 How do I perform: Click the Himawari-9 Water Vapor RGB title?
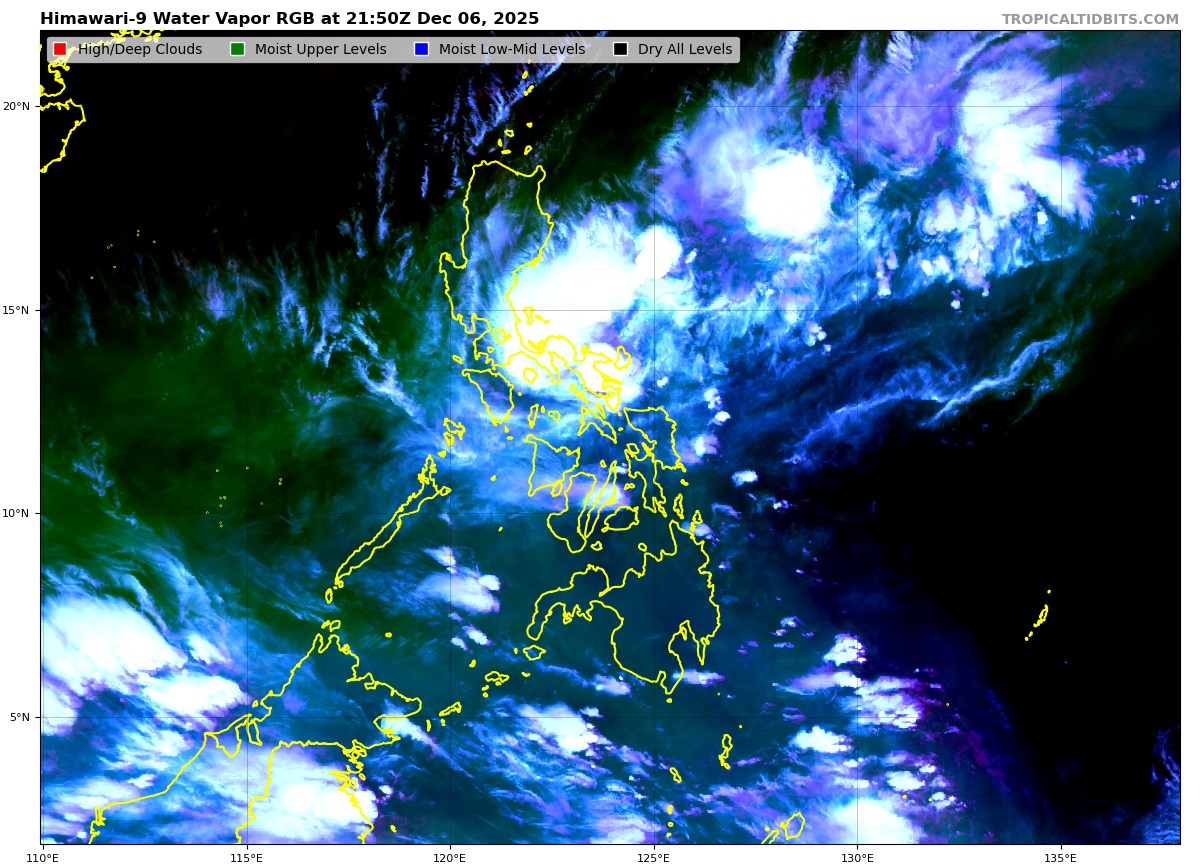point(289,19)
